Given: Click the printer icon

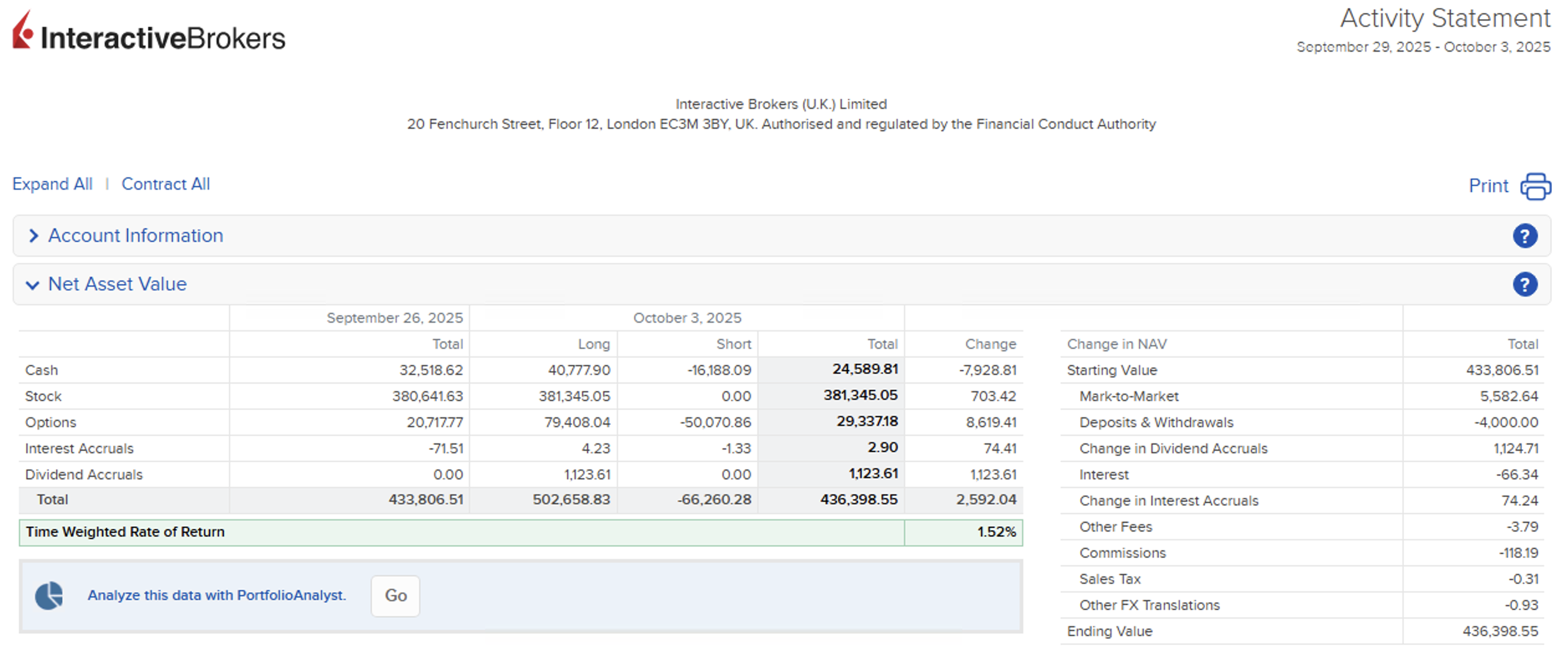Looking at the screenshot, I should pyautogui.click(x=1535, y=186).
